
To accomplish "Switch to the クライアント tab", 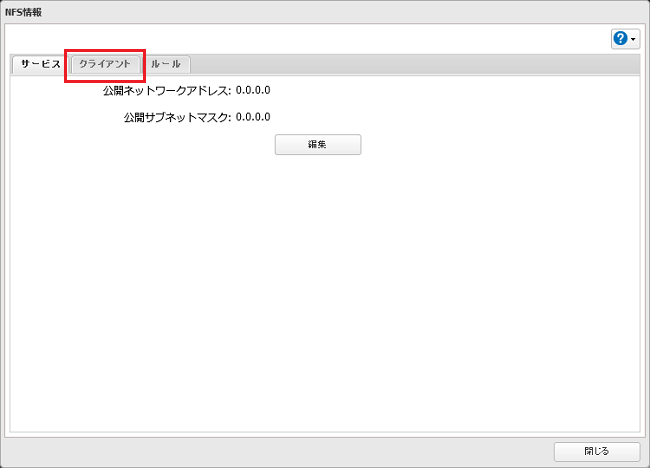I will tap(105, 64).
